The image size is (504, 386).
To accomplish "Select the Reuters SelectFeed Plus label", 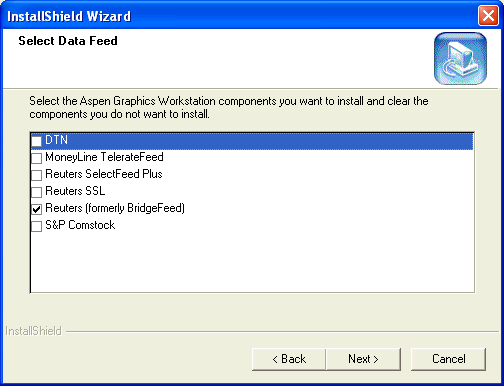I will point(104,174).
